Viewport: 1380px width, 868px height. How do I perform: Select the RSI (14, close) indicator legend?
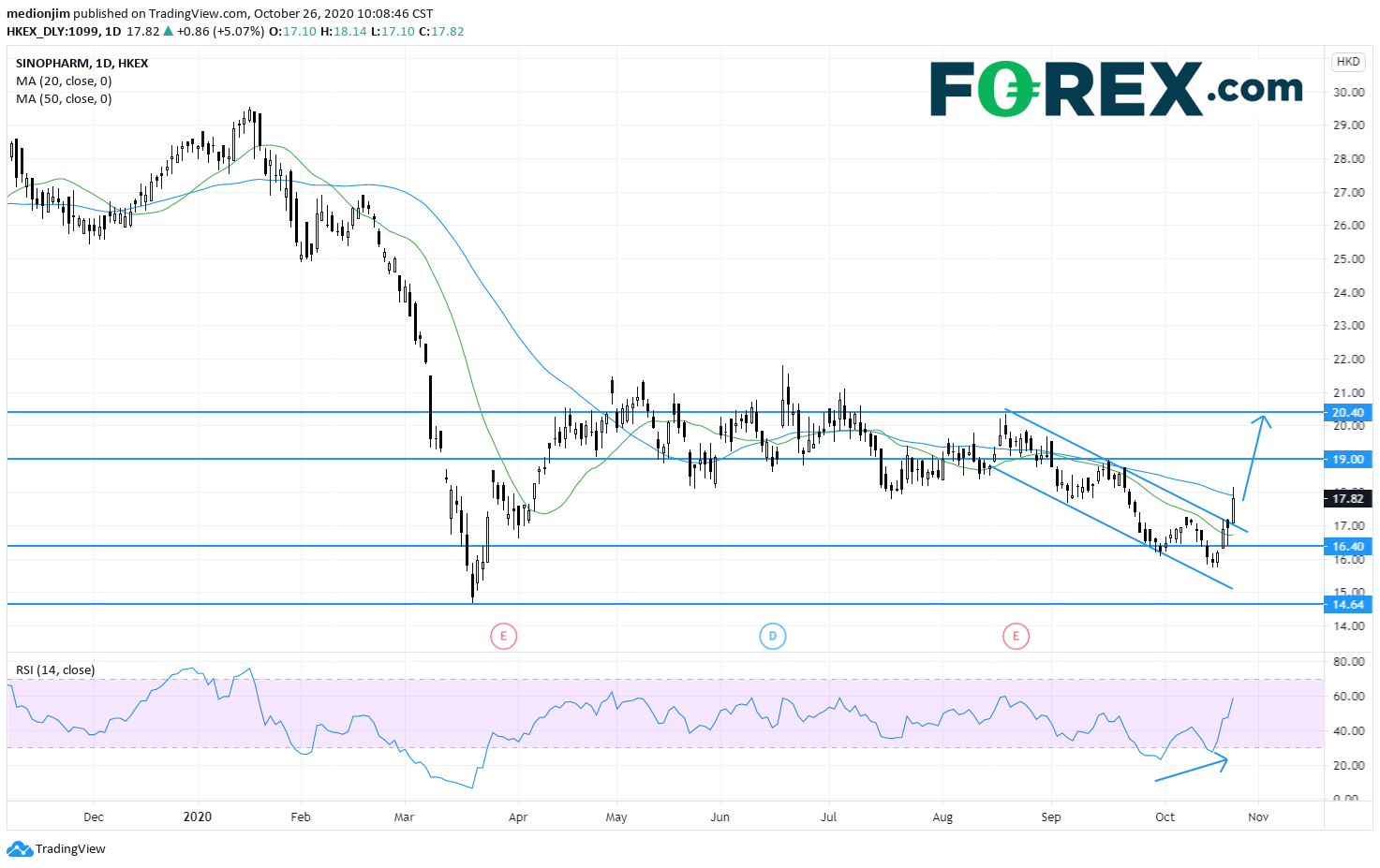pos(55,670)
